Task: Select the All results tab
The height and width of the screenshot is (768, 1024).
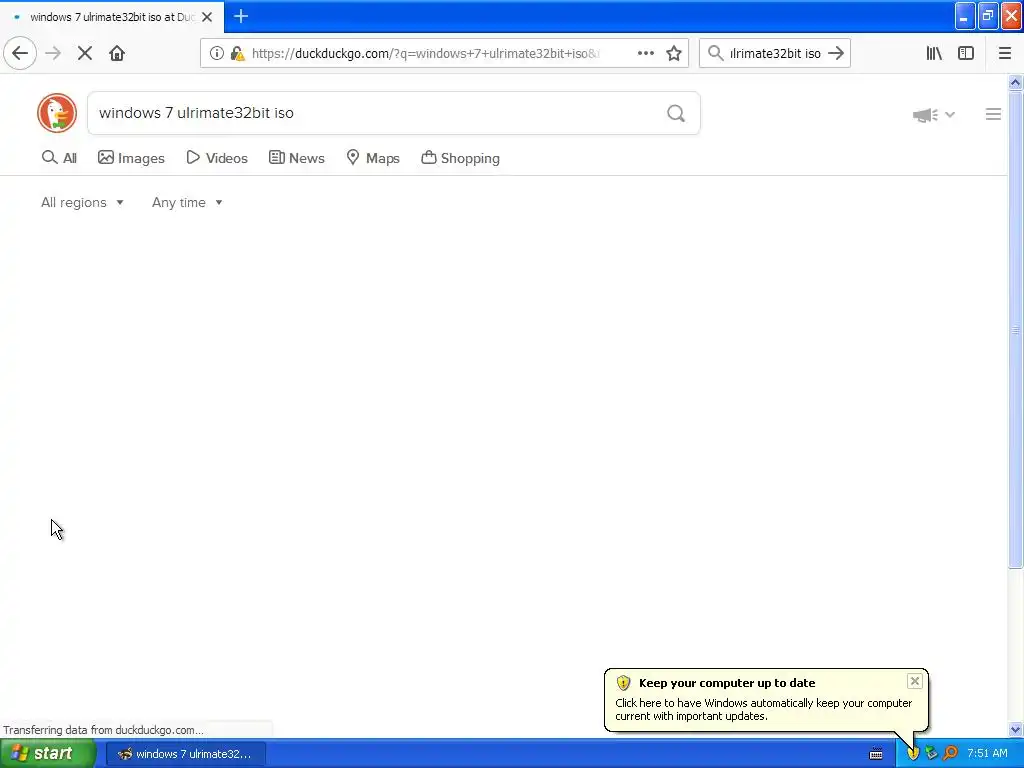Action: 59,158
